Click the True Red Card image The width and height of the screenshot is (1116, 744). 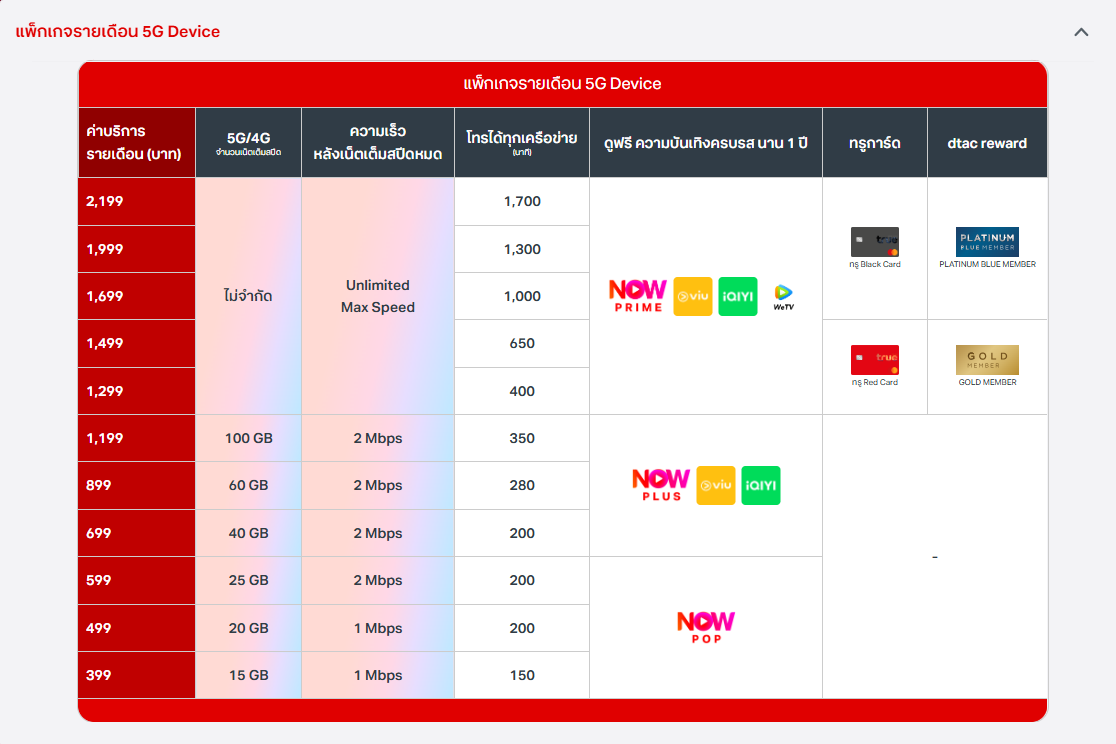[875, 360]
